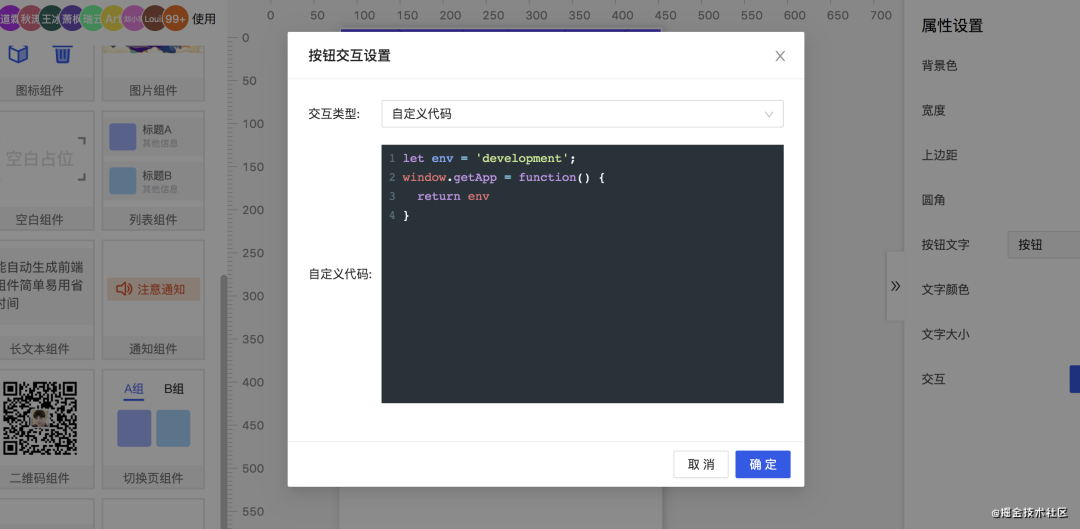1080x529 pixels.
Task: Click the 使用 text beside avatars
Action: point(204,19)
